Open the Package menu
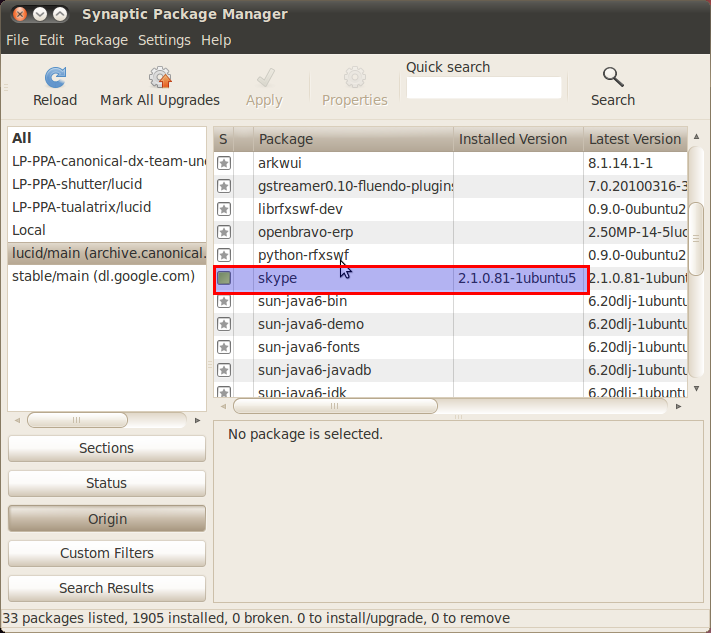Viewport: 711px width, 633px height. click(x=101, y=40)
